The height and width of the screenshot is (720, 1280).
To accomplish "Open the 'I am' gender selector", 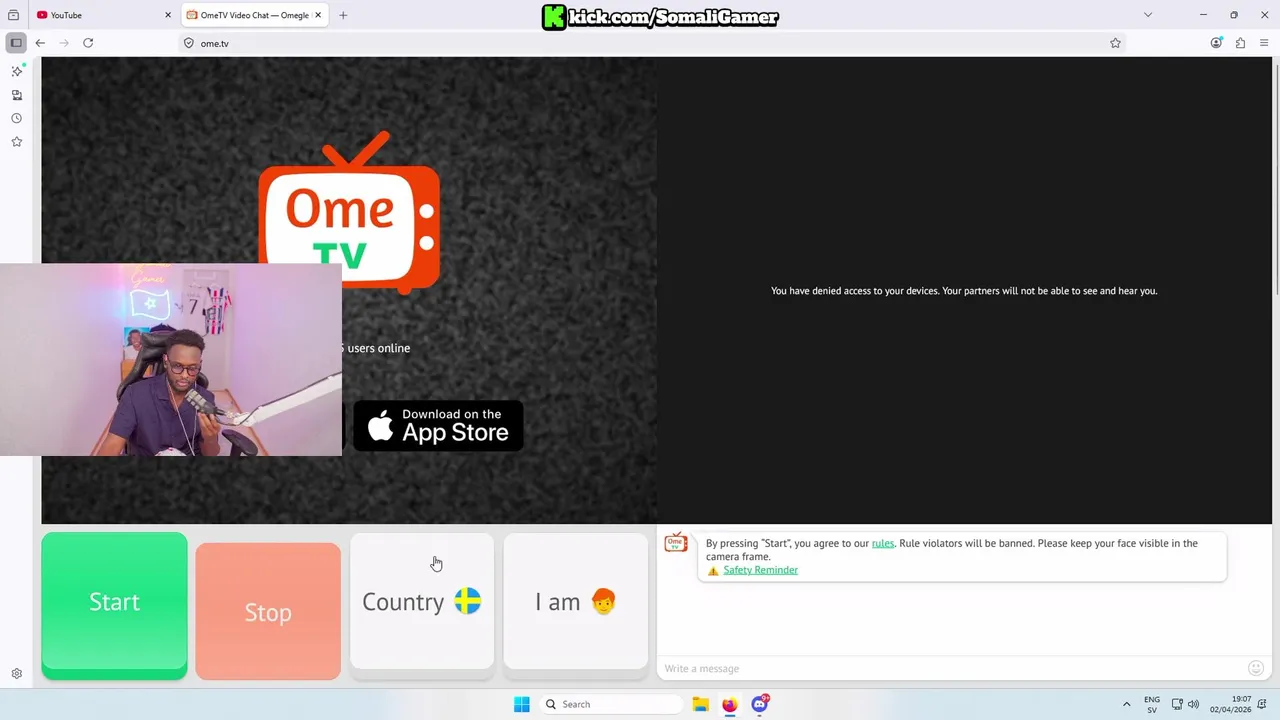I will (x=576, y=601).
